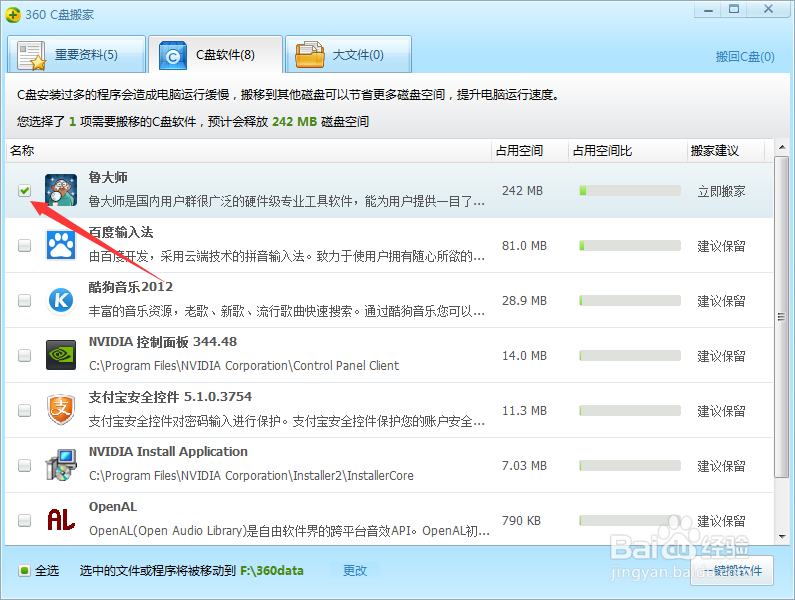Click the Control Panel Client path text
This screenshot has height=600, width=795.
pos(244,366)
